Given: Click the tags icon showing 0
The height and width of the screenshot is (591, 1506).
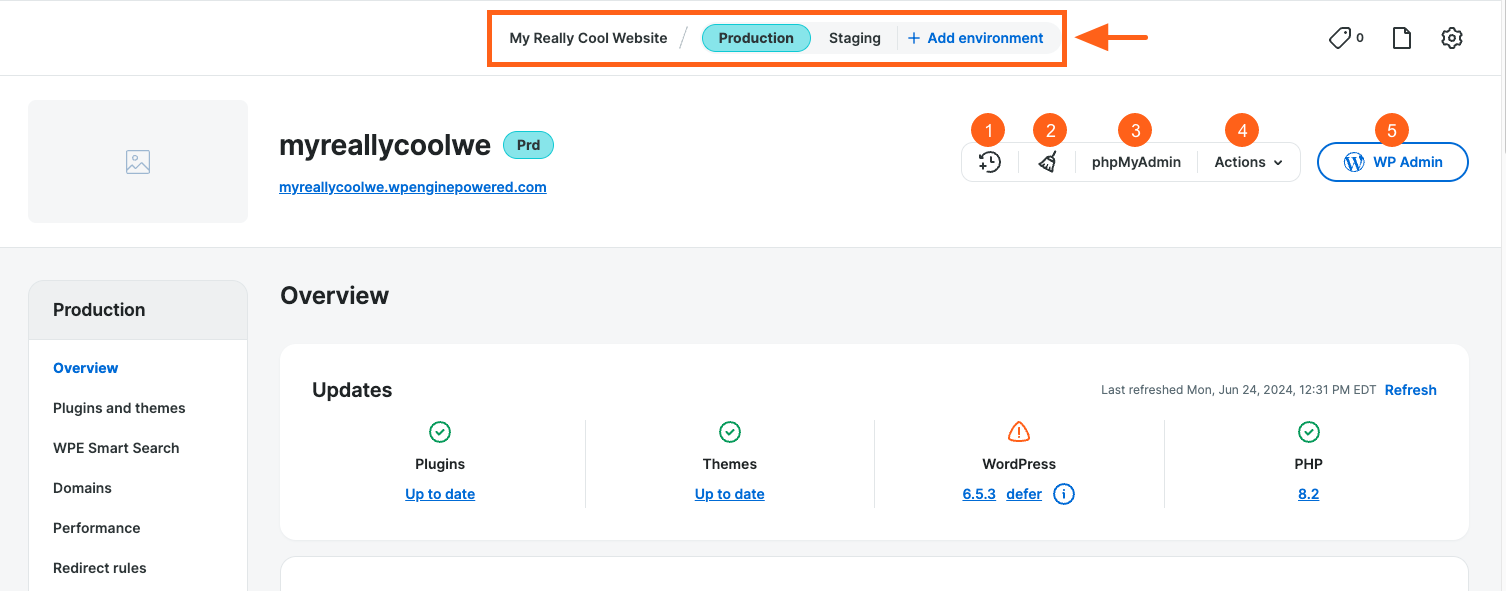Looking at the screenshot, I should [1340, 37].
